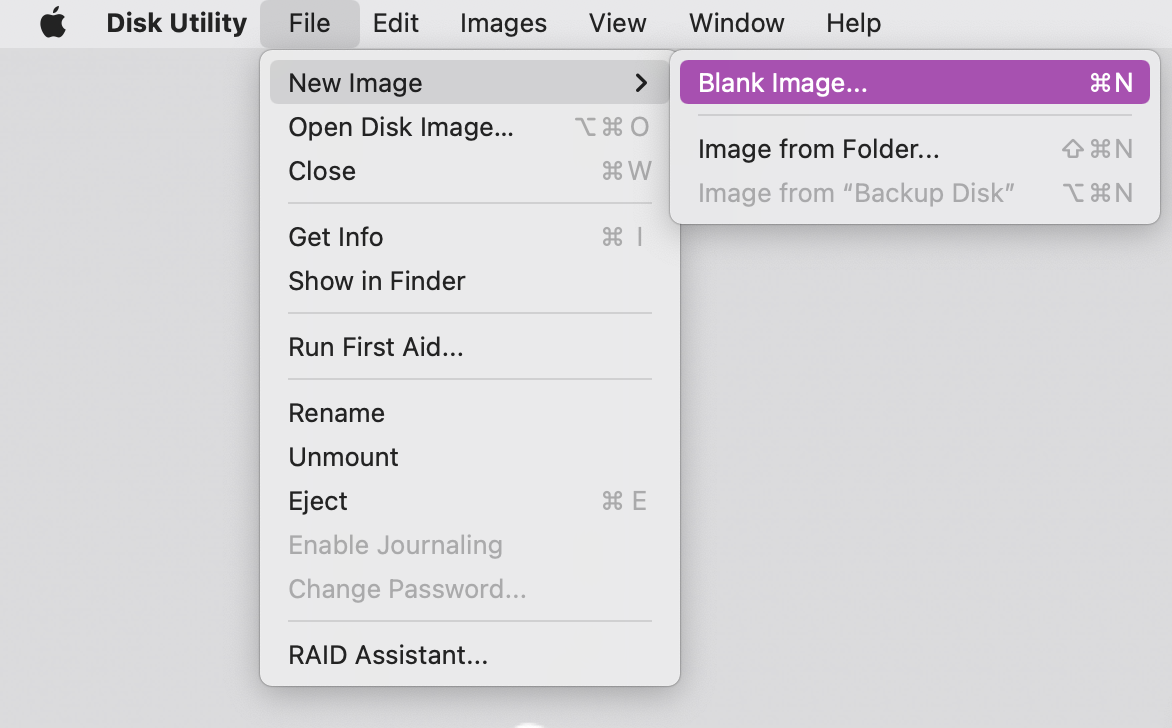
Task: Open the Edit menu
Action: coord(395,23)
